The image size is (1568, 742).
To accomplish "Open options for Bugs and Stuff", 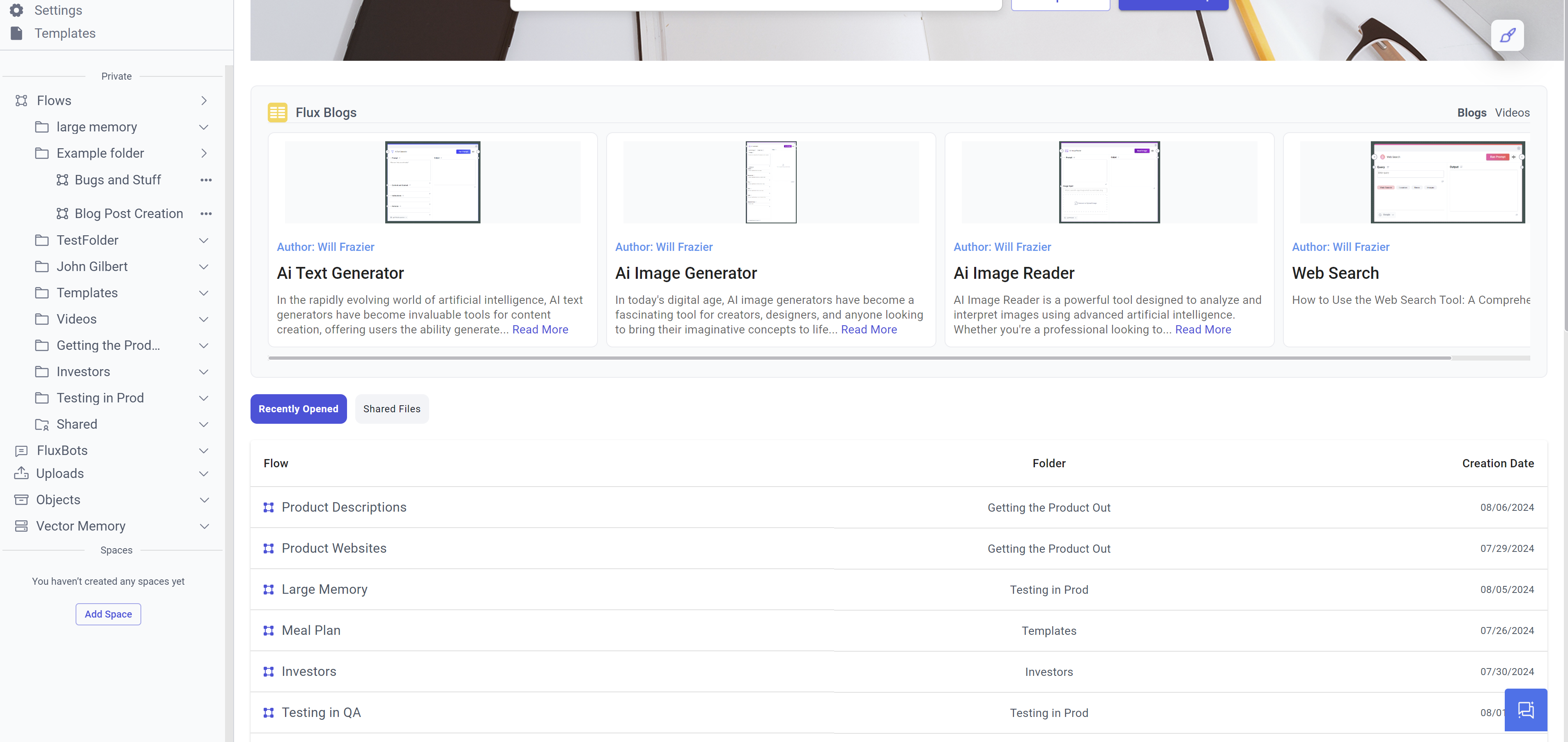I will coord(206,180).
